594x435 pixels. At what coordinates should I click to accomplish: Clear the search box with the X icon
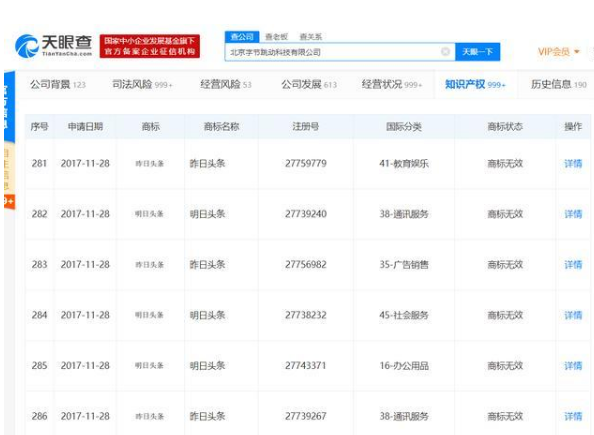pos(446,52)
